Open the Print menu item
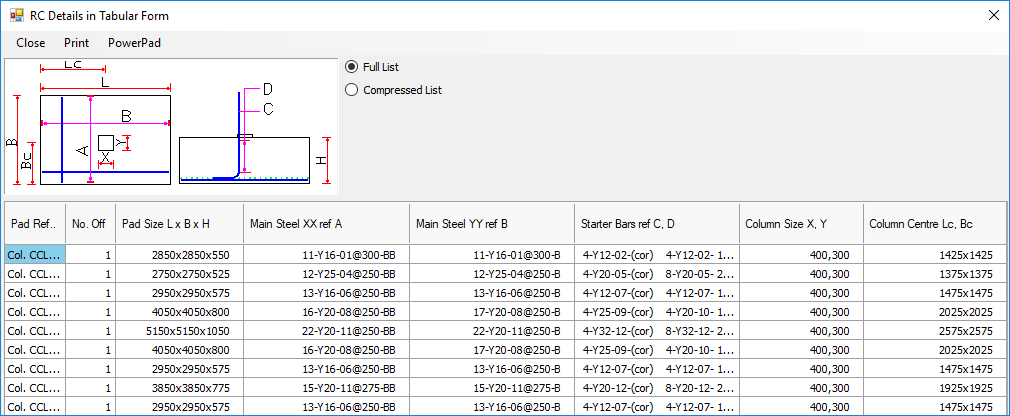 coord(77,43)
